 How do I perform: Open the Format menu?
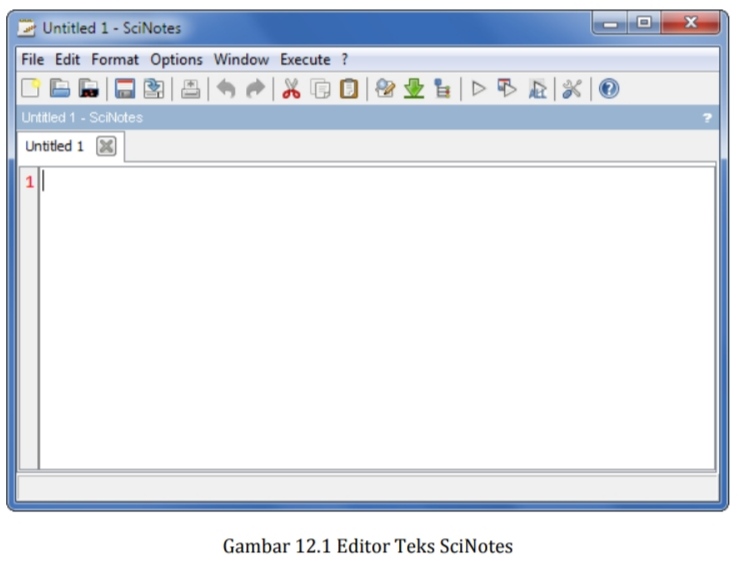115,60
